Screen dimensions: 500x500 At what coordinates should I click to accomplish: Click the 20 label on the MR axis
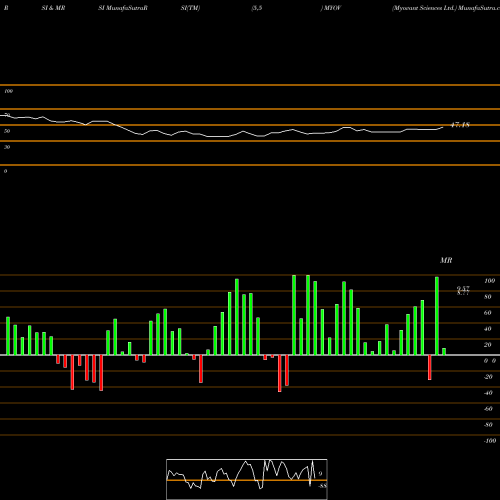488,345
